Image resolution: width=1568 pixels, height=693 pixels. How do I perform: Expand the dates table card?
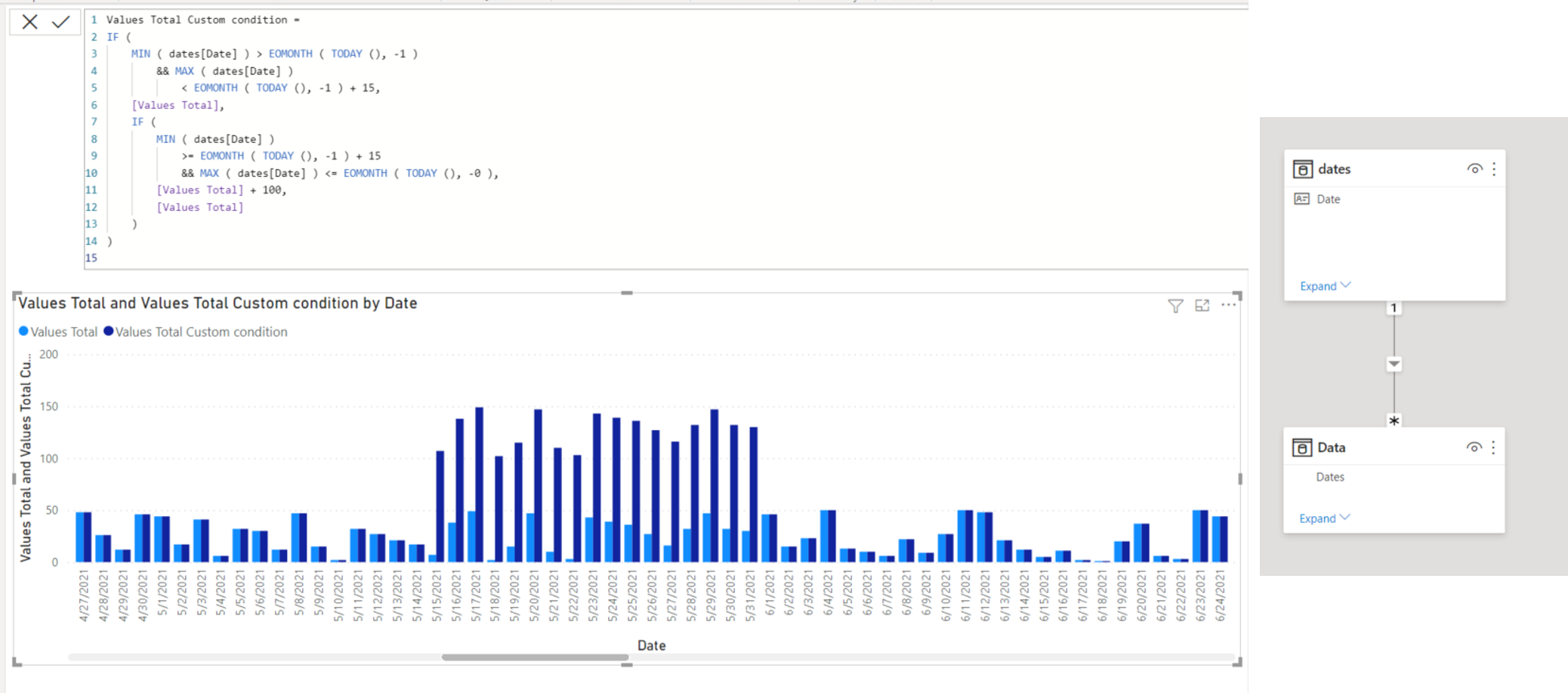point(1326,286)
